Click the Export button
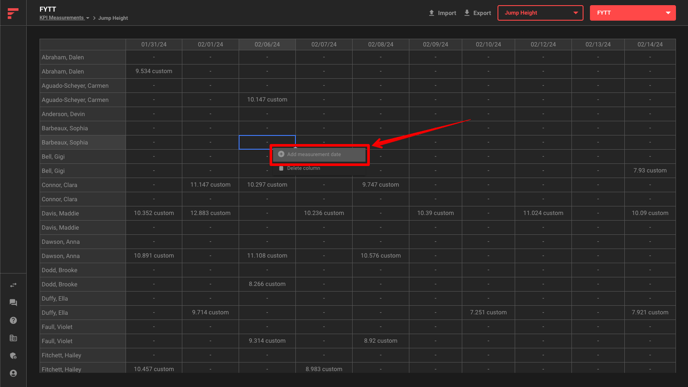This screenshot has width=688, height=387. coord(477,13)
